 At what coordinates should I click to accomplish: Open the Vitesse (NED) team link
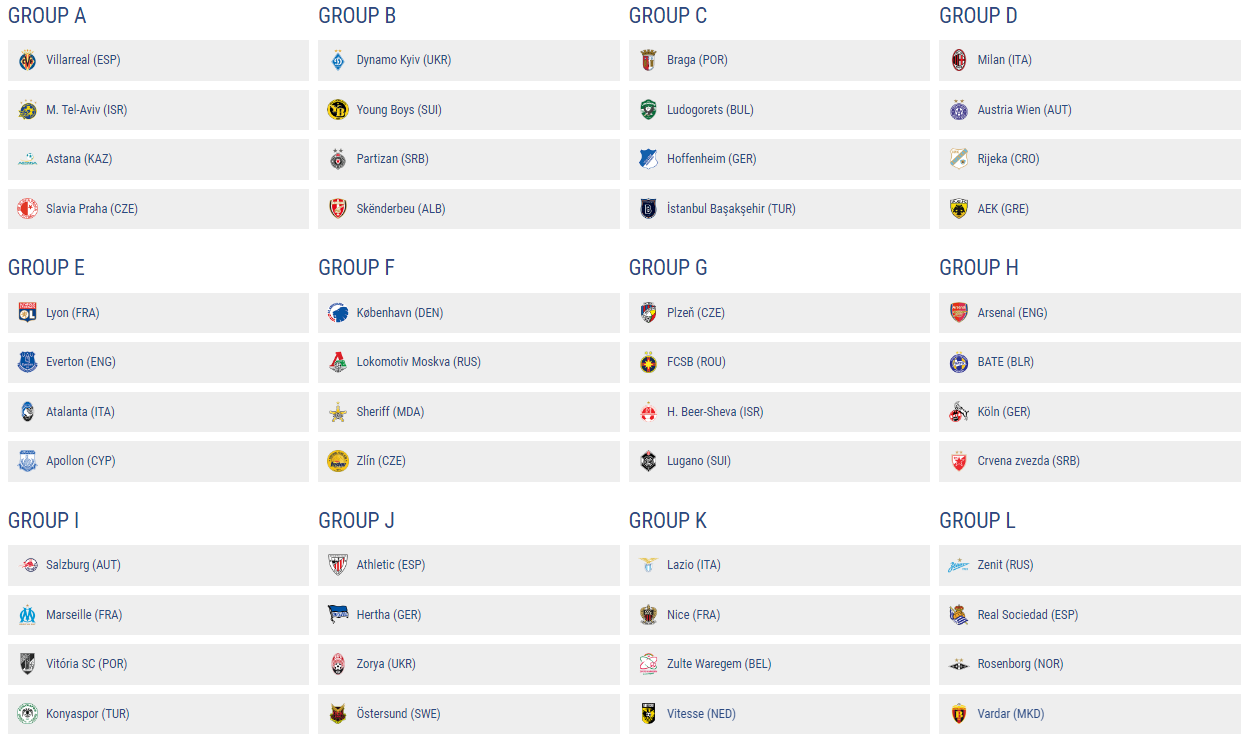coord(701,714)
